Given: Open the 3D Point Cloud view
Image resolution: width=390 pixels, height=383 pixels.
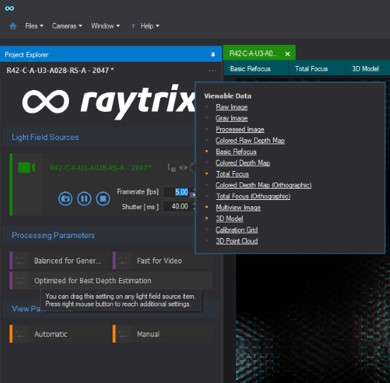Looking at the screenshot, I should 237,241.
